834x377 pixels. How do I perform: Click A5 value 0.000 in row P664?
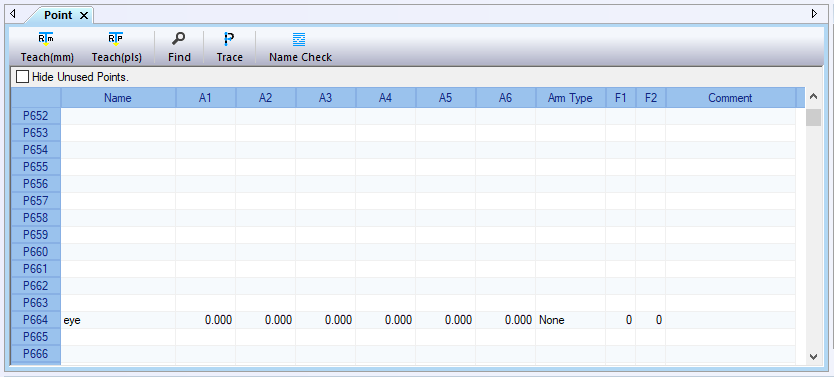pos(446,320)
